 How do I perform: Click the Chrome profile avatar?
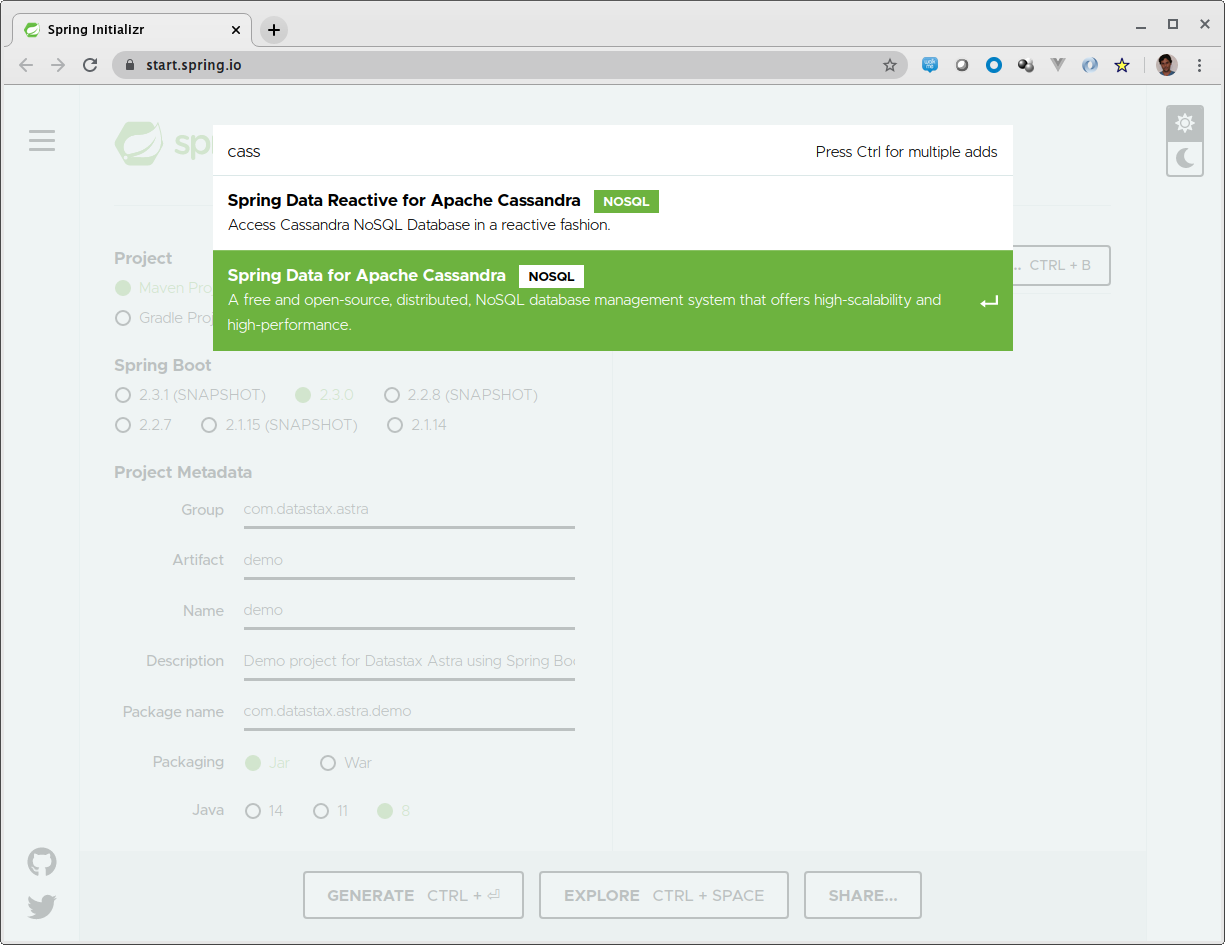pyautogui.click(x=1166, y=65)
